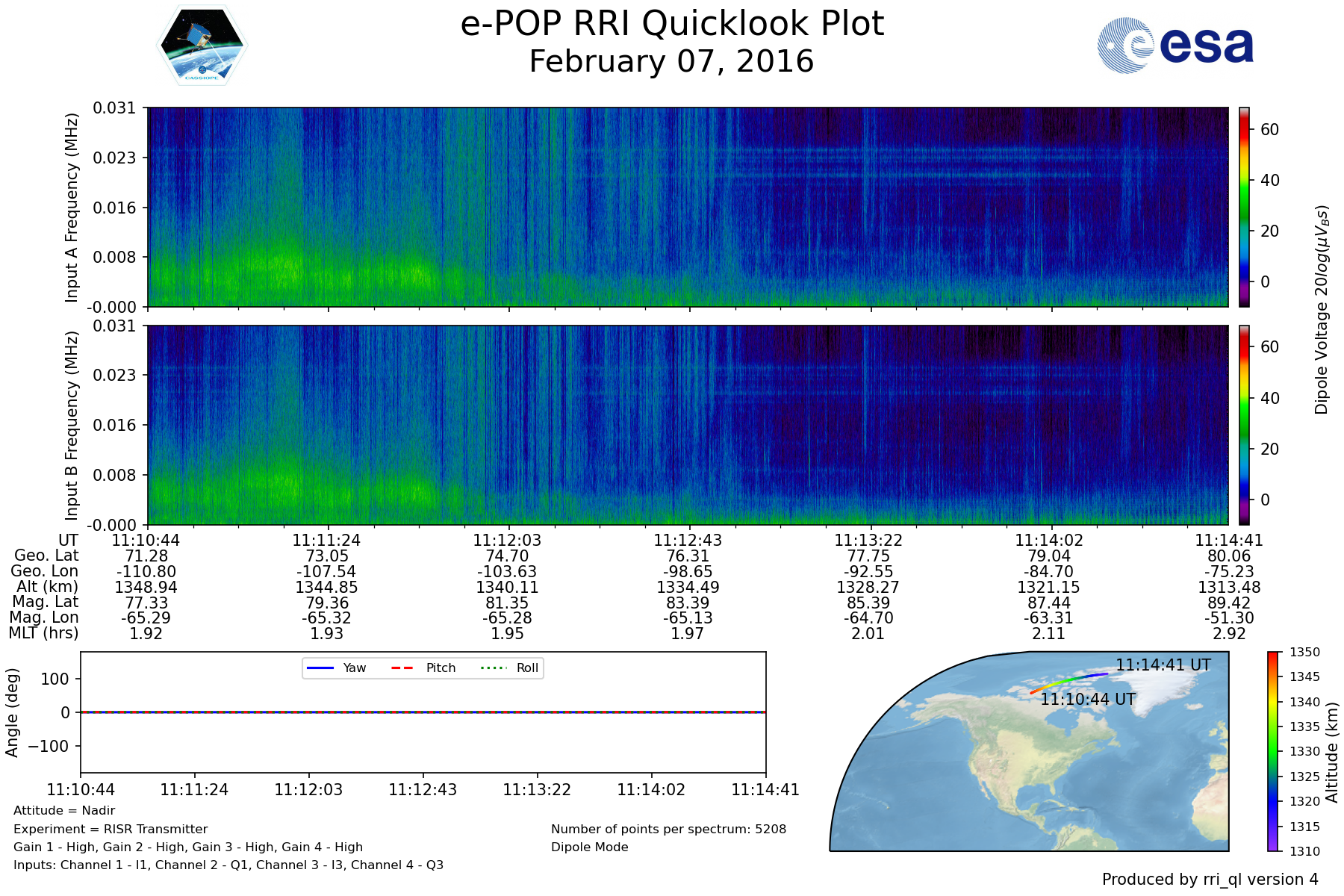This screenshot has height=896, width=1344.
Task: Click the CASSIOPE satellite hexagon logo
Action: (x=202, y=46)
